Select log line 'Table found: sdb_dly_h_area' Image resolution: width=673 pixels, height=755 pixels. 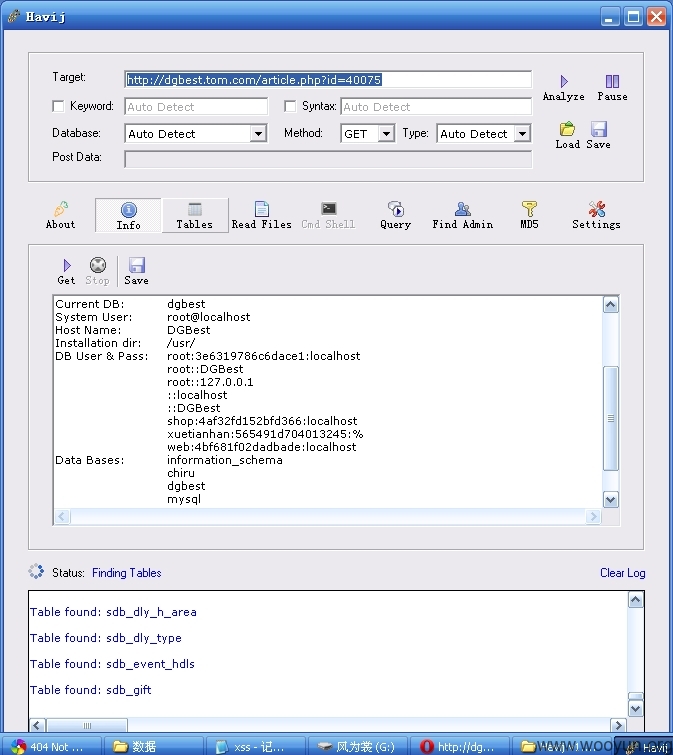click(113, 612)
